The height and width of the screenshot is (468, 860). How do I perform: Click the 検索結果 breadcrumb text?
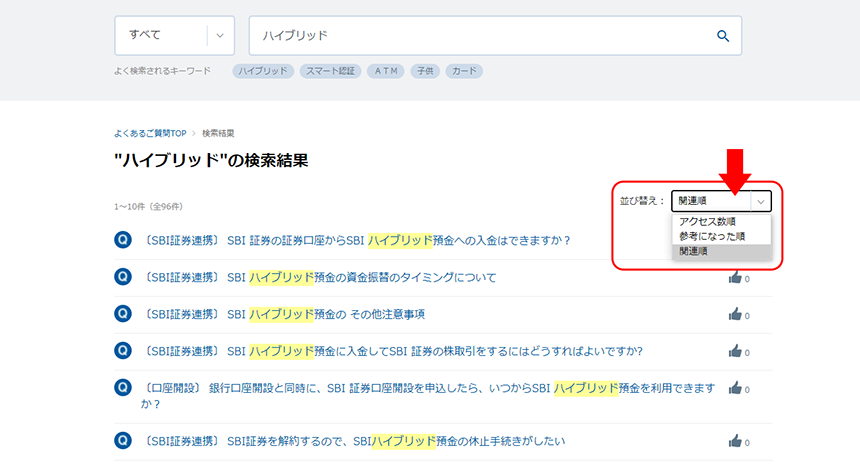[218, 133]
